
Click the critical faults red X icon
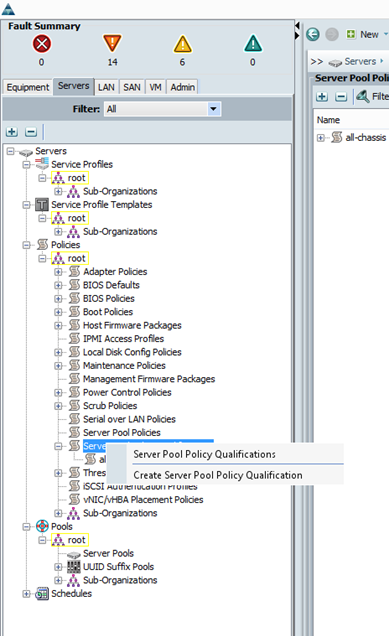coord(42,43)
